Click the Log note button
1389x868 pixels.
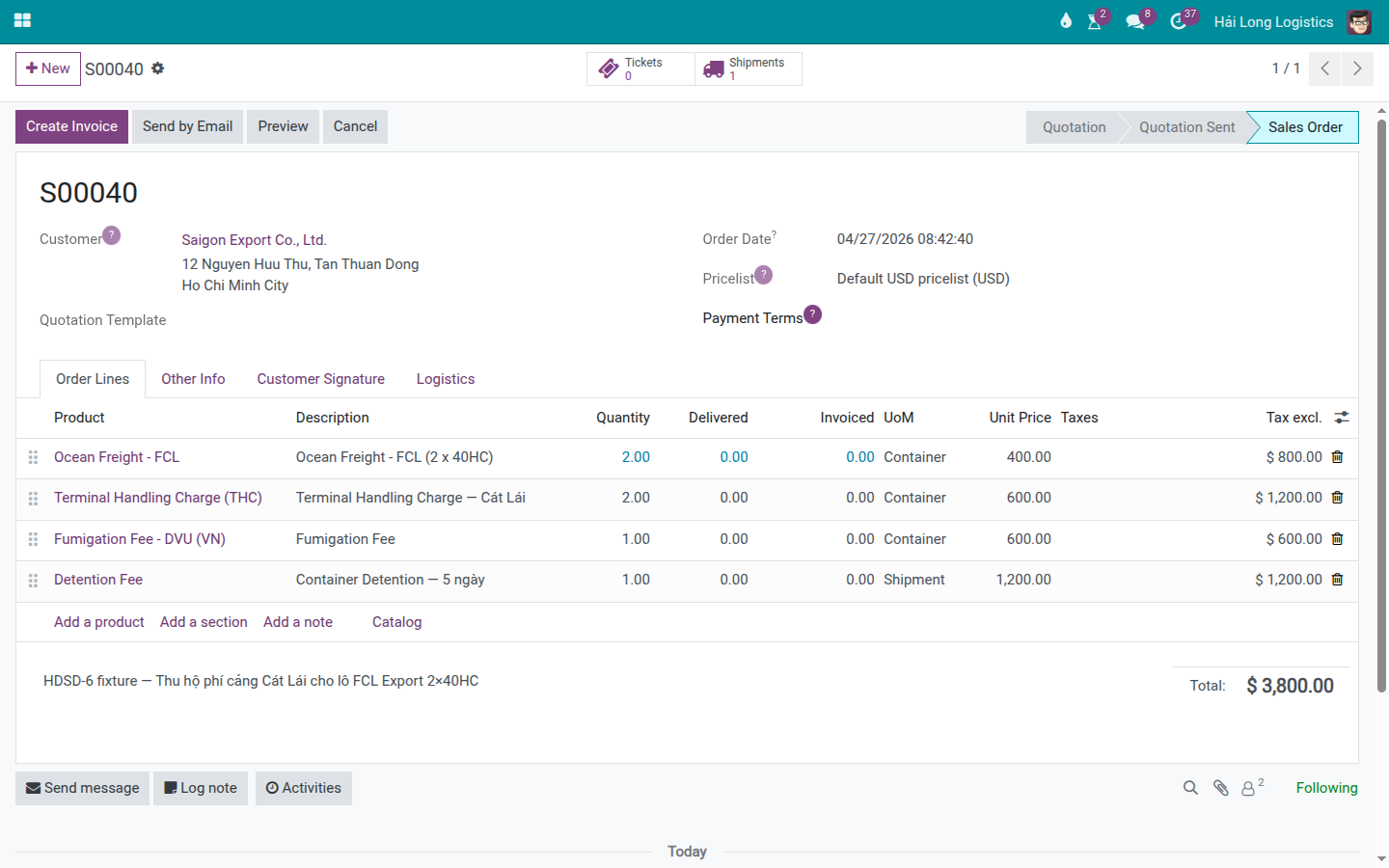pyautogui.click(x=201, y=788)
